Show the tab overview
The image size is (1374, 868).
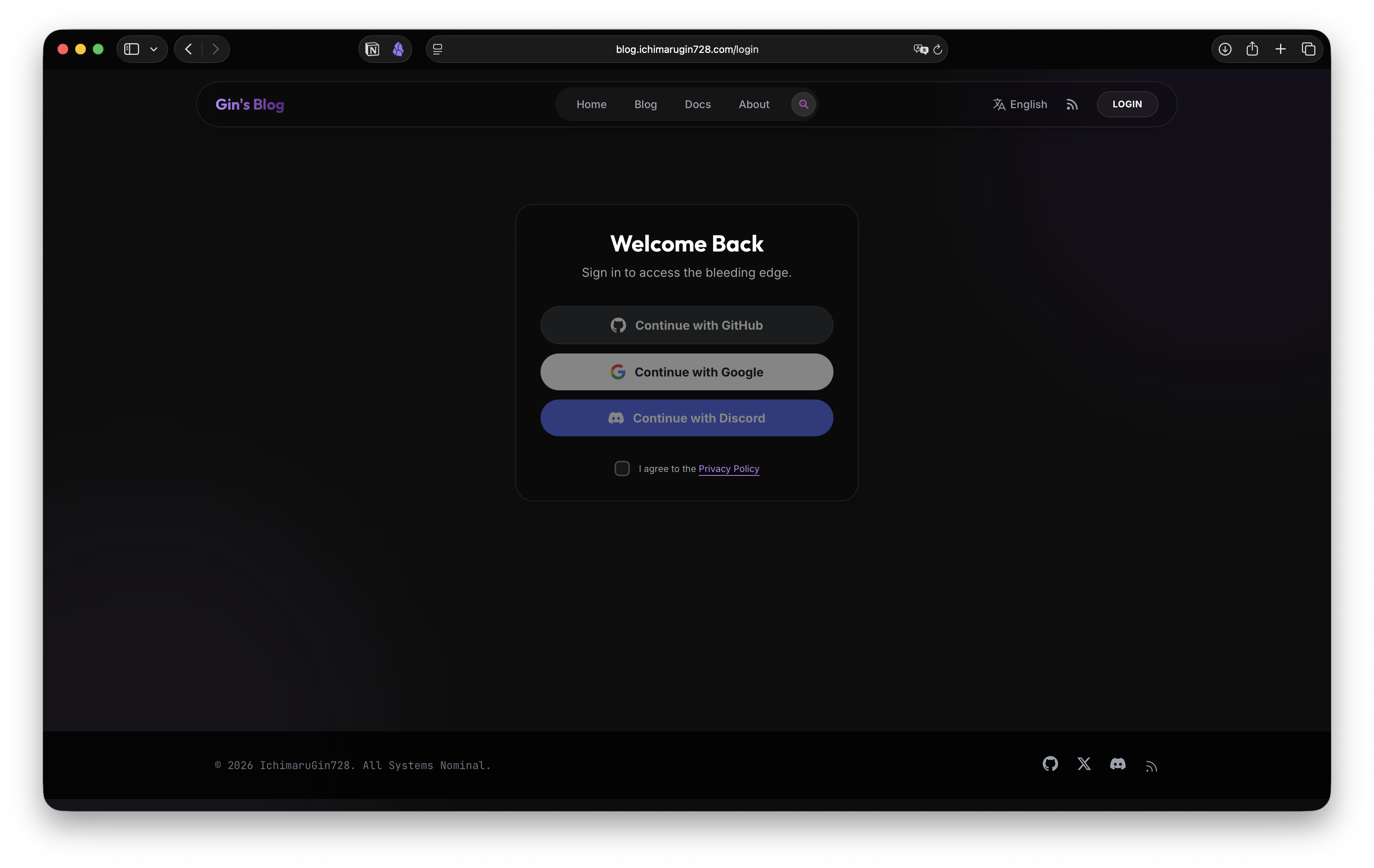tap(1308, 49)
